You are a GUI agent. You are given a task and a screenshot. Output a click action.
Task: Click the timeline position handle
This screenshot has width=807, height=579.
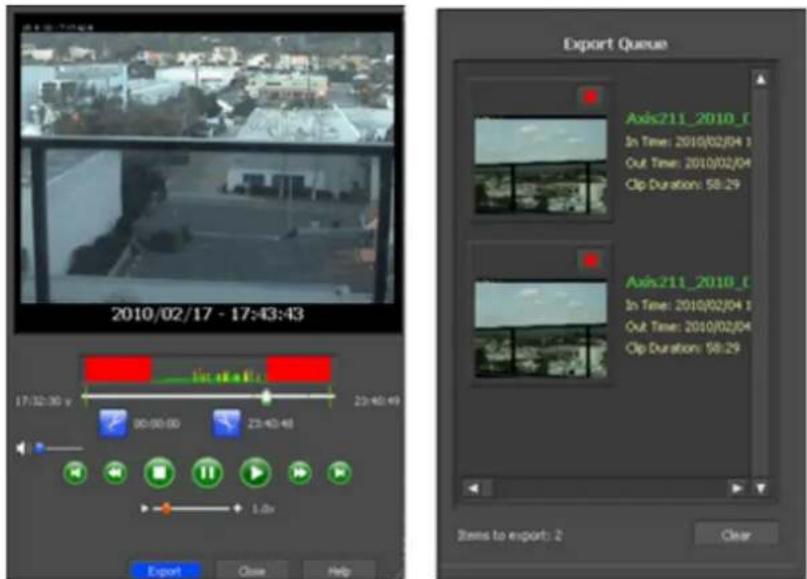266,397
